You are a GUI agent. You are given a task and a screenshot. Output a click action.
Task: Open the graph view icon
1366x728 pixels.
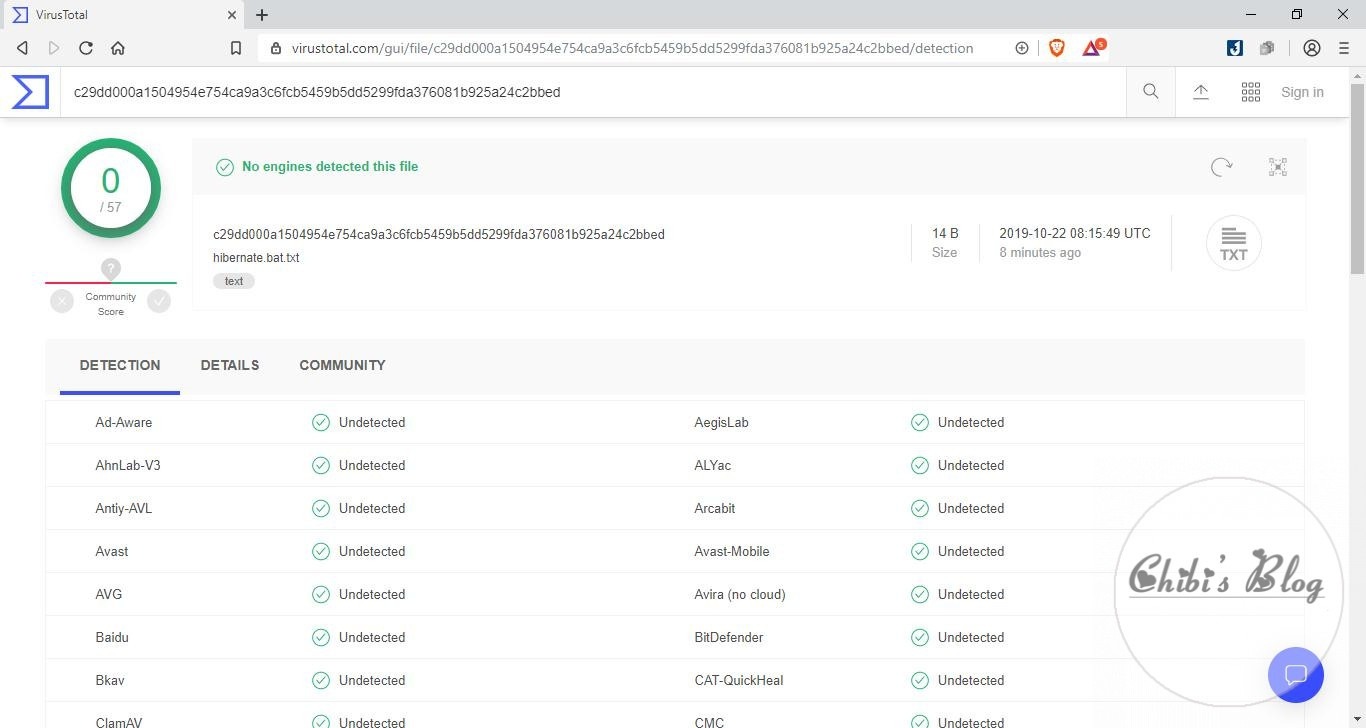(x=1278, y=167)
